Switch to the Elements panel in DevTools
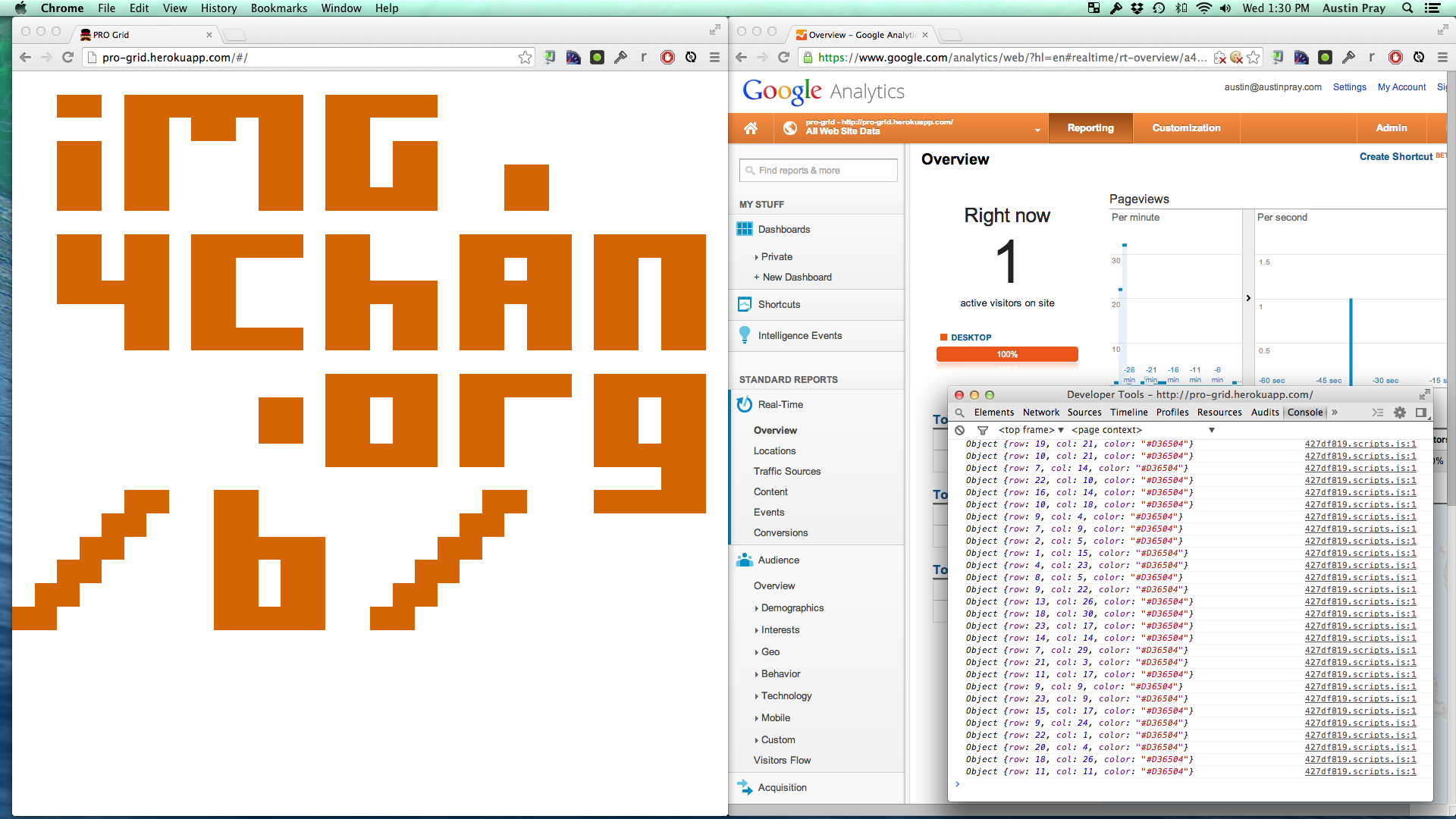The image size is (1456, 819). [x=993, y=413]
